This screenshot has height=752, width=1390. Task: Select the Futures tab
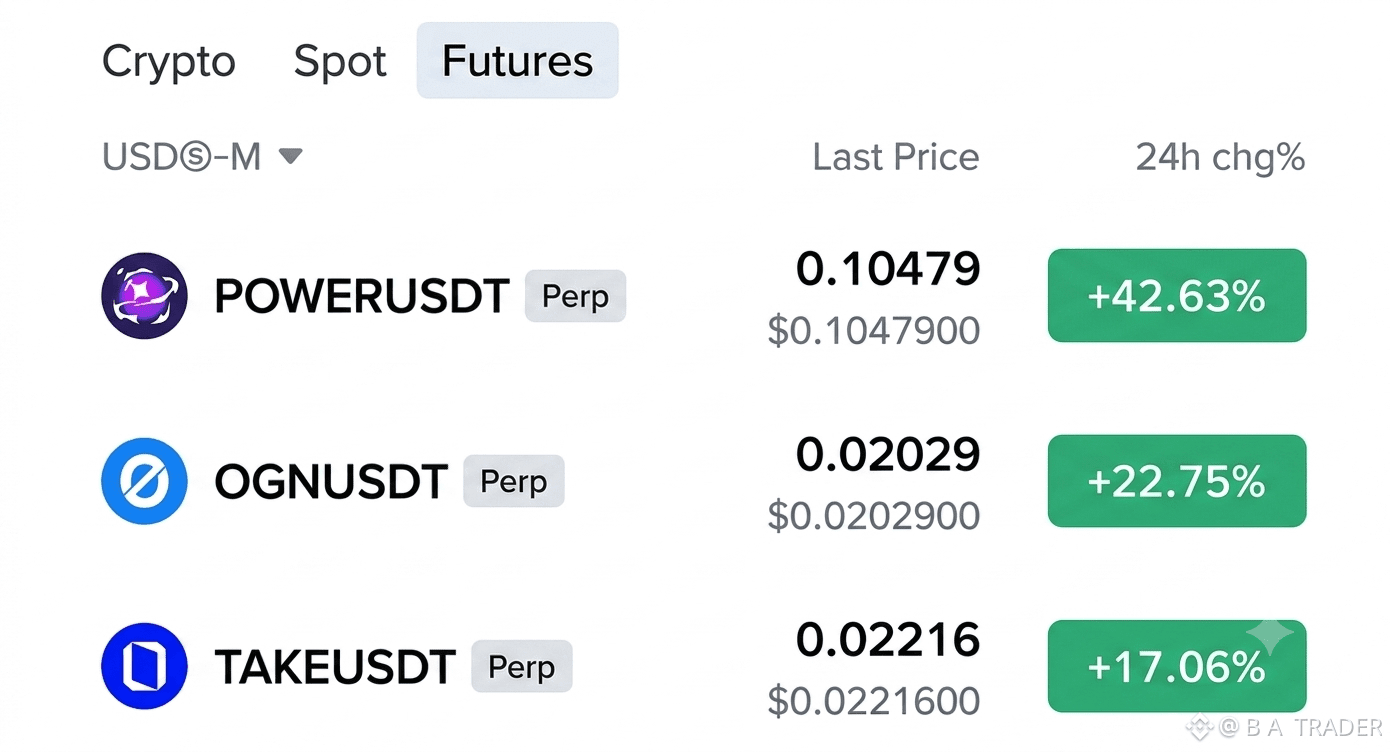[x=517, y=61]
